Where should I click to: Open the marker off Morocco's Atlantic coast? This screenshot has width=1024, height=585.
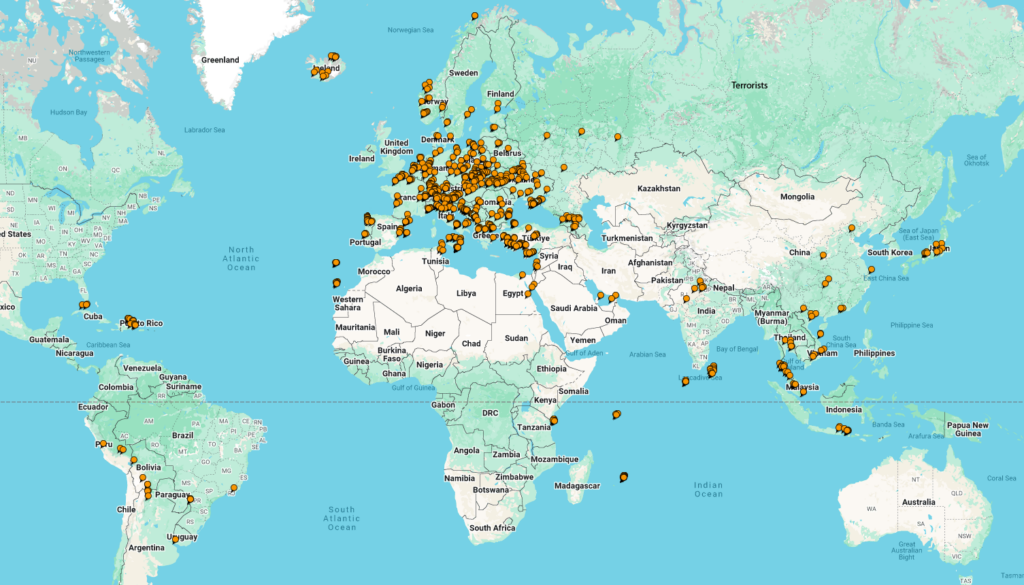335,264
